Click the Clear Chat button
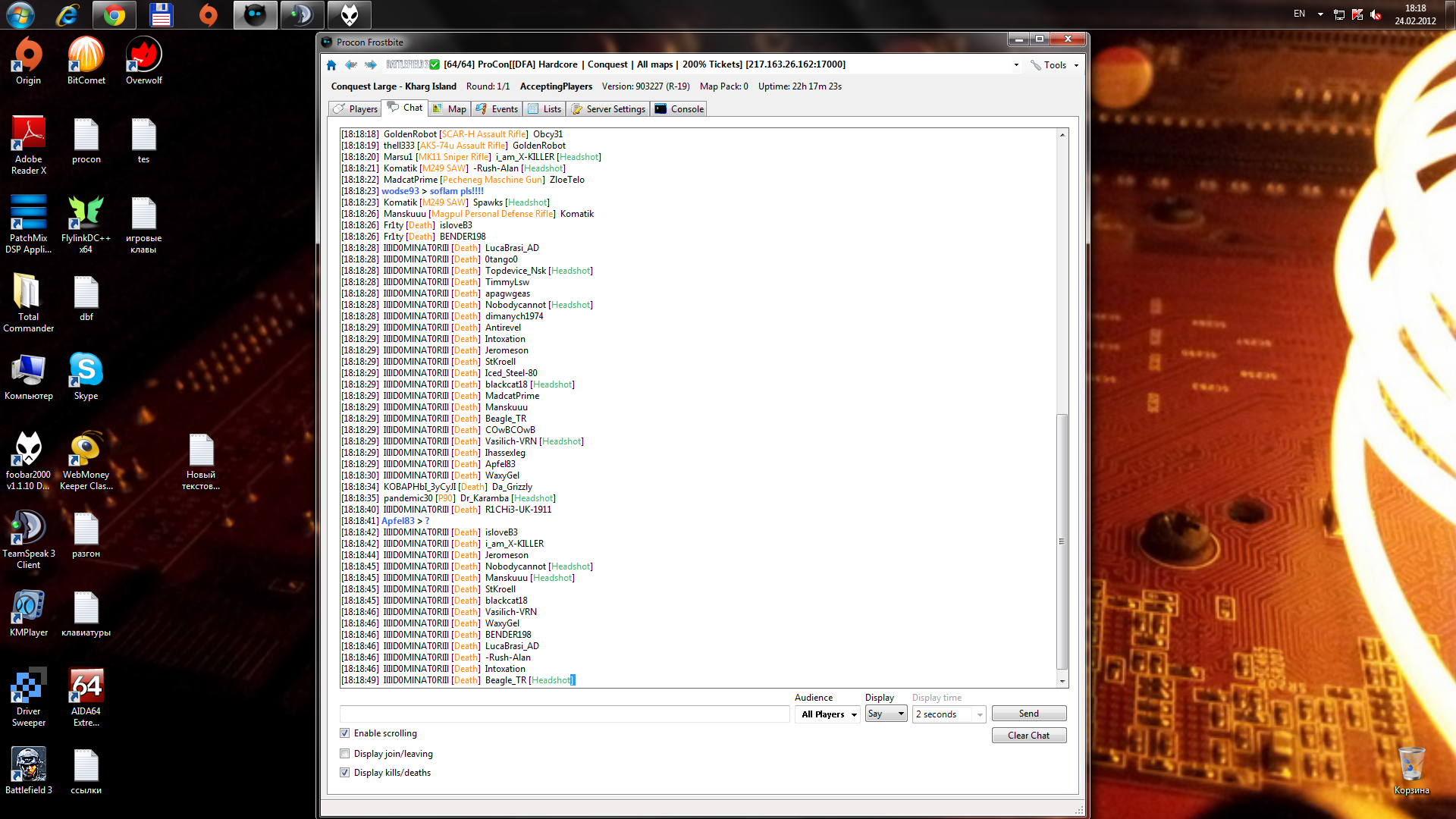1456x819 pixels. [x=1028, y=736]
